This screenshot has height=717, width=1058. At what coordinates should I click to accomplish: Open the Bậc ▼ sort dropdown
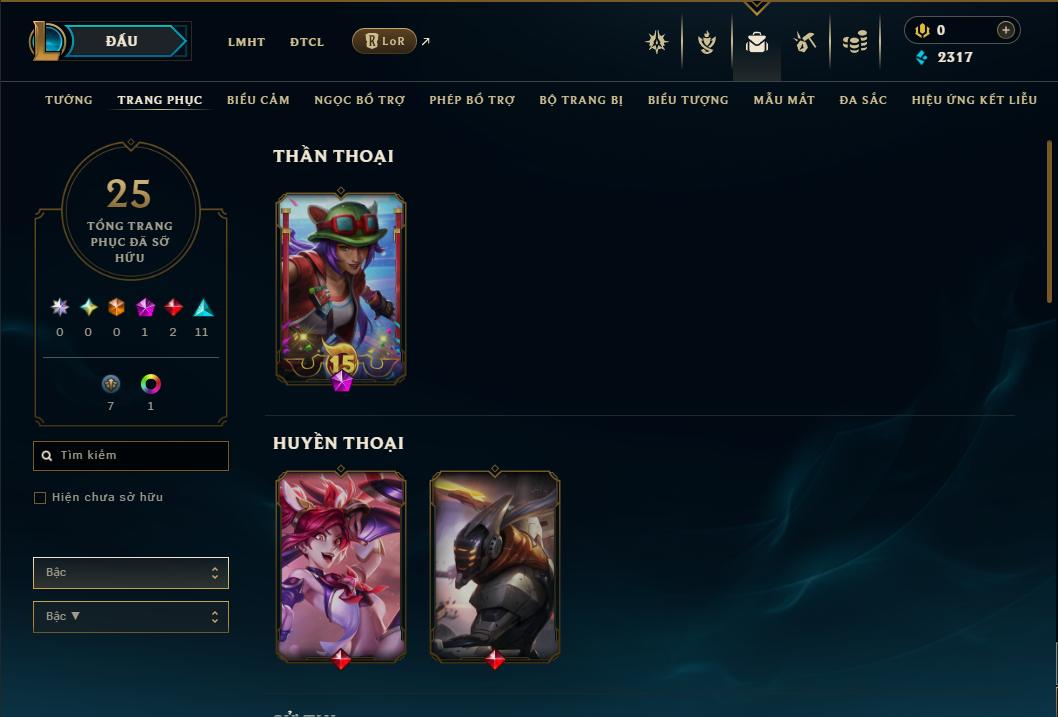coord(131,616)
